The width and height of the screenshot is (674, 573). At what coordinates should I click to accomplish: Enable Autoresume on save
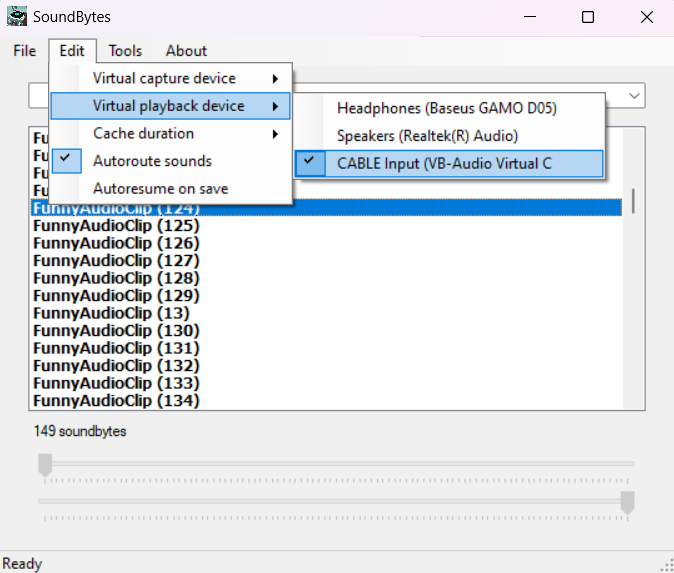click(x=160, y=188)
